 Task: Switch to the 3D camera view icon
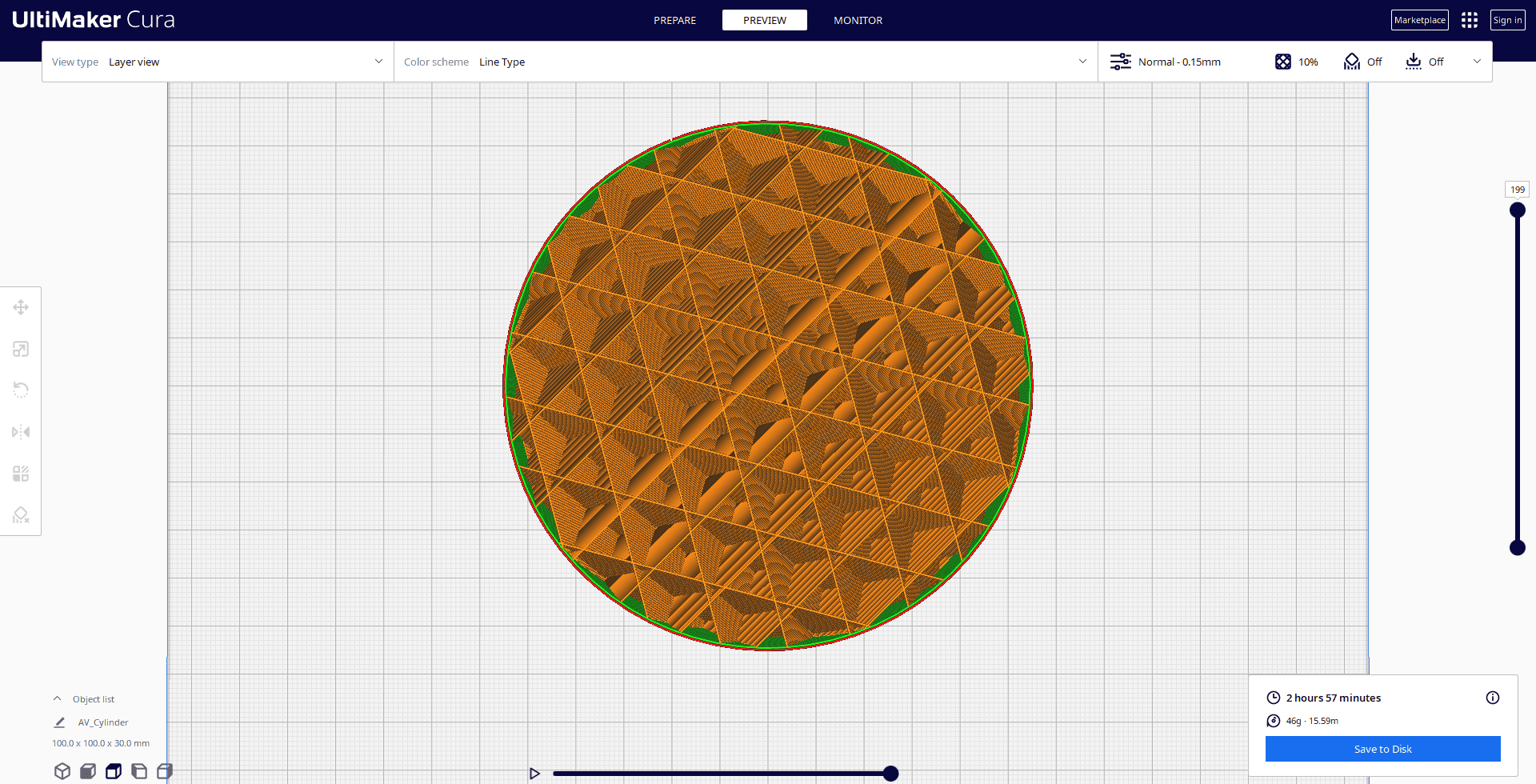coord(62,770)
